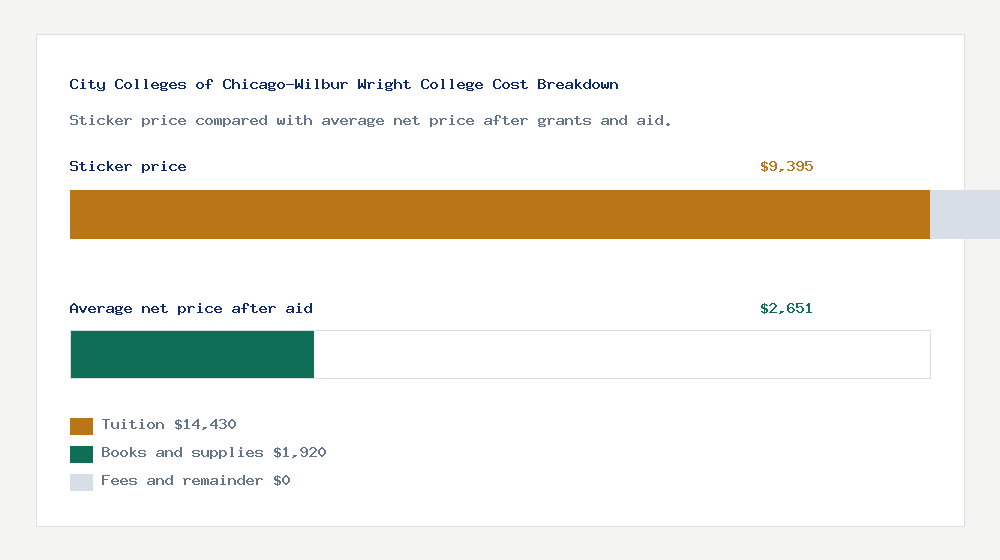Screen dimensions: 1000x560
Task: Click the gray Fees and remainder swatch
Action: tap(81, 482)
